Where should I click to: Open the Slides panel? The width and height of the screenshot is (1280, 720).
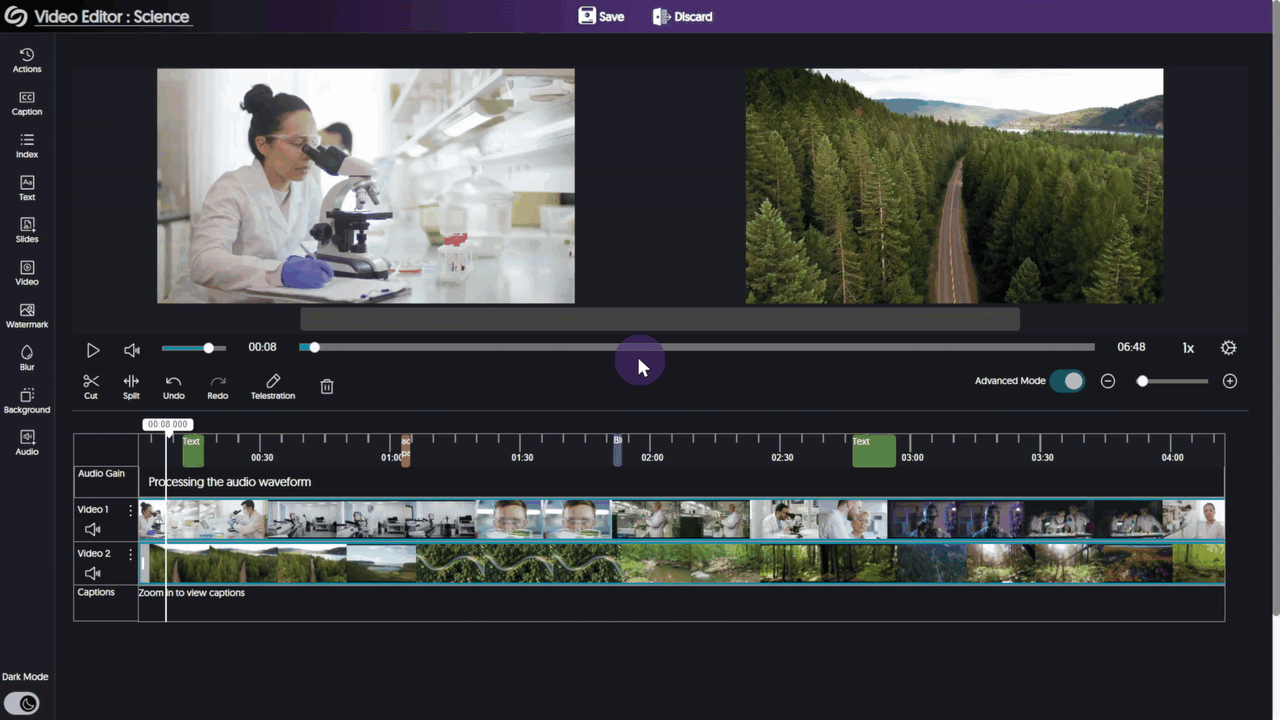click(x=27, y=229)
